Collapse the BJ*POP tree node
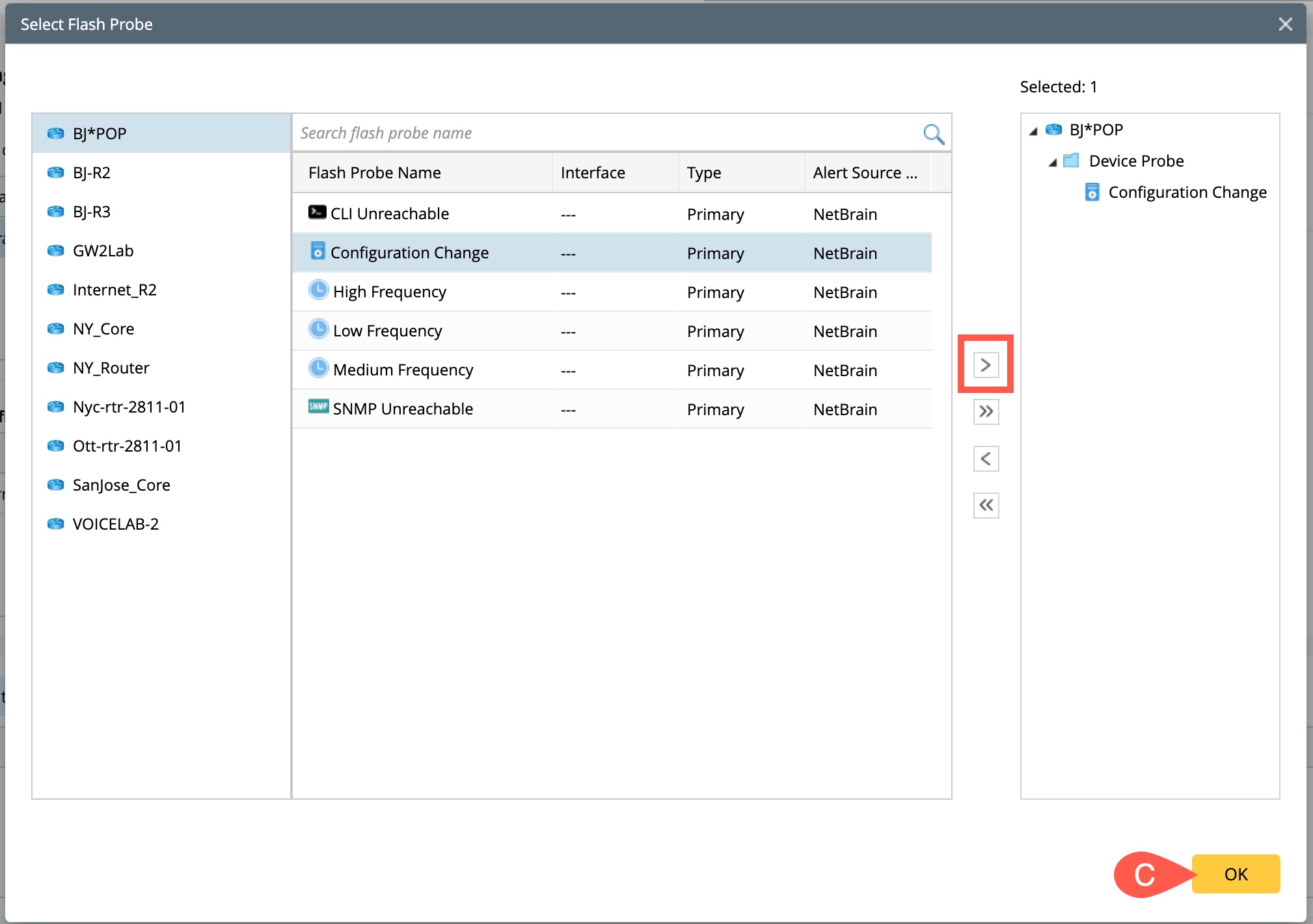Screen dimensions: 1313x924 [1033, 131]
